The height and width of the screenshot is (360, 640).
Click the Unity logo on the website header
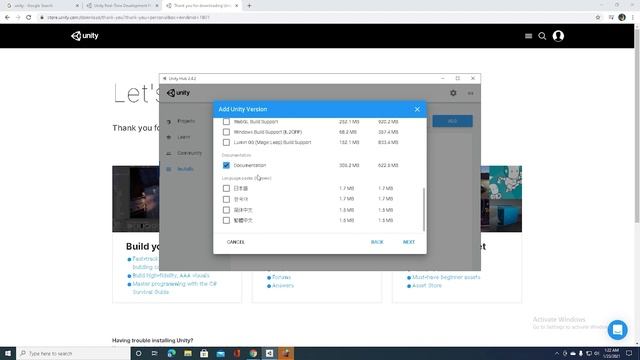(x=84, y=36)
